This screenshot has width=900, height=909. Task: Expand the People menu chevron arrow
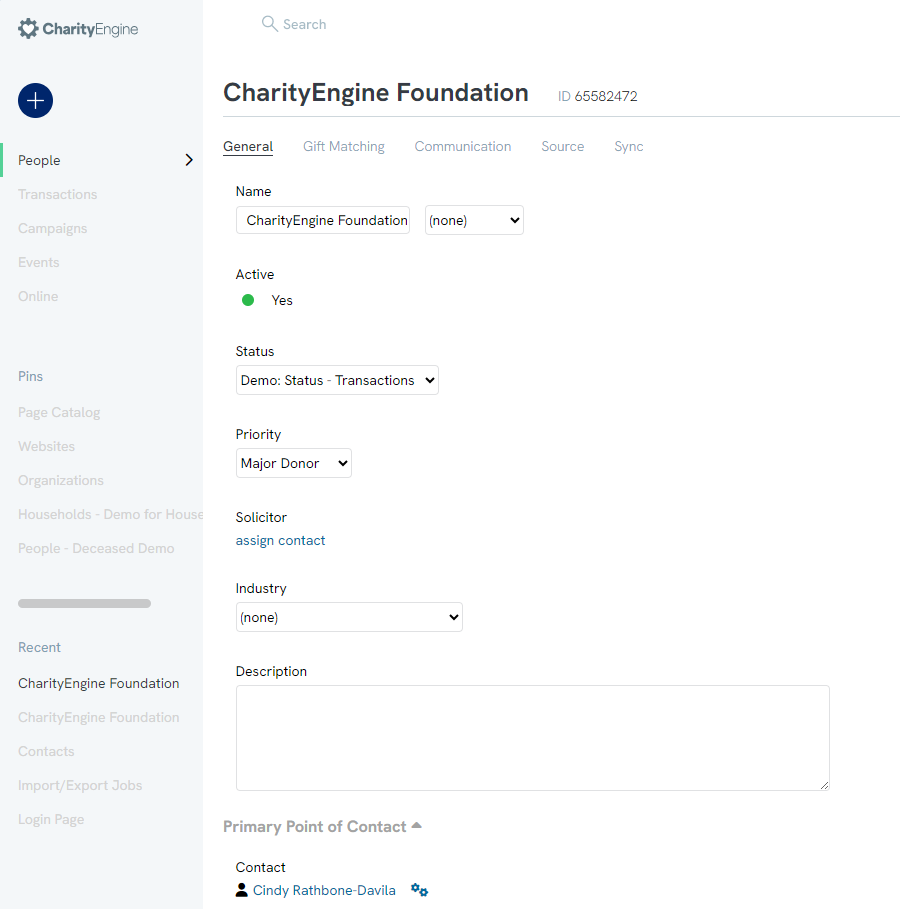(188, 160)
